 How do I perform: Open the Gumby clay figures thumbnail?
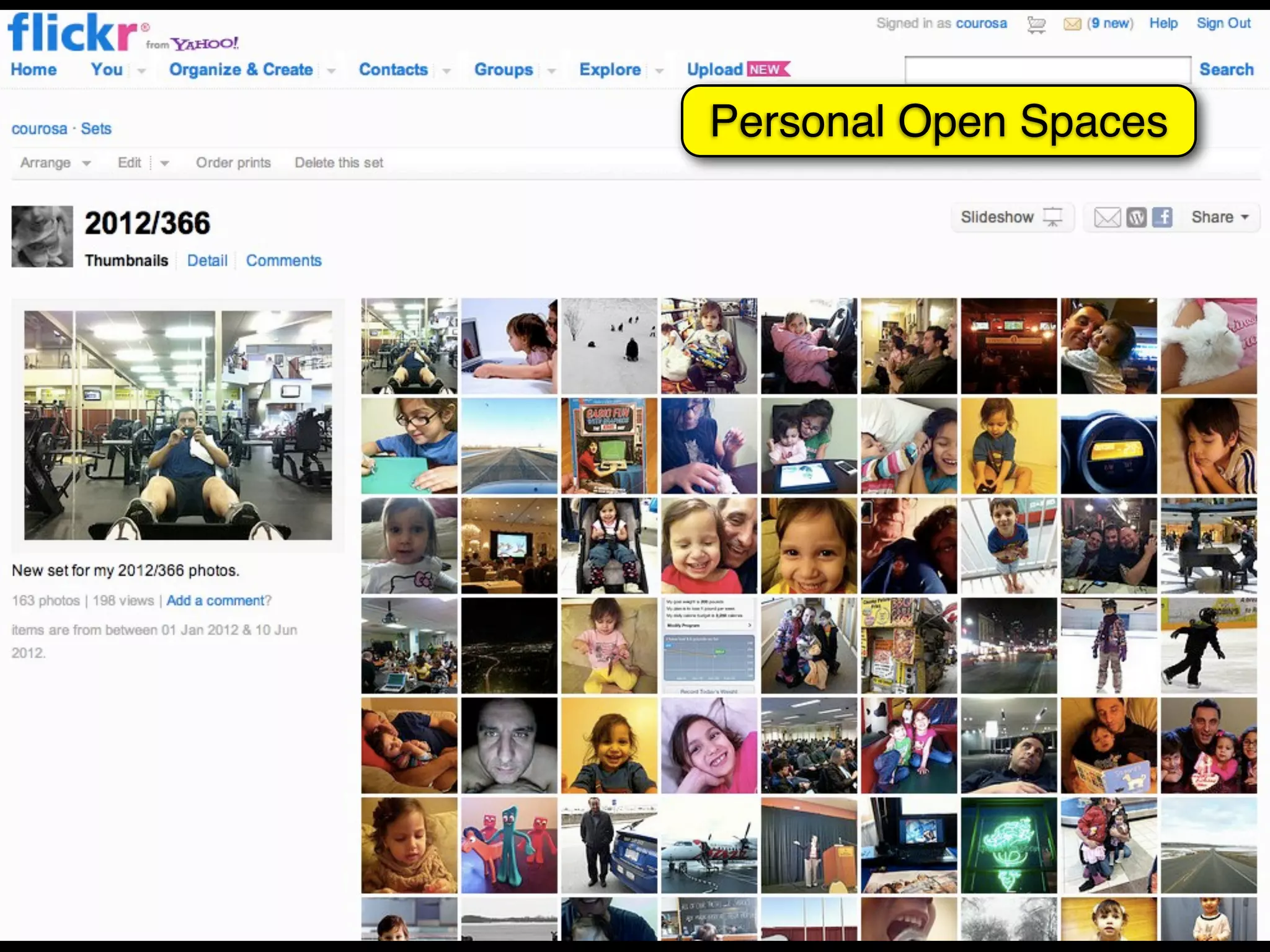[509, 845]
